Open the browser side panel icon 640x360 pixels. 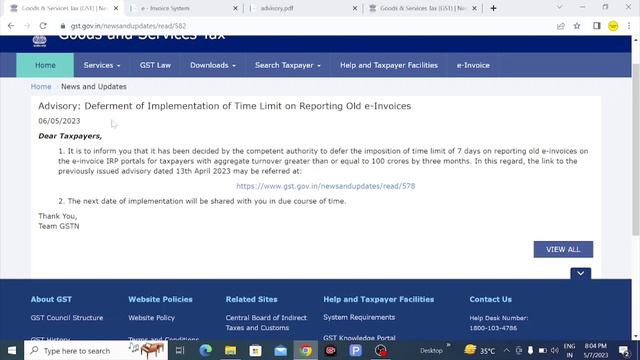pyautogui.click(x=596, y=26)
